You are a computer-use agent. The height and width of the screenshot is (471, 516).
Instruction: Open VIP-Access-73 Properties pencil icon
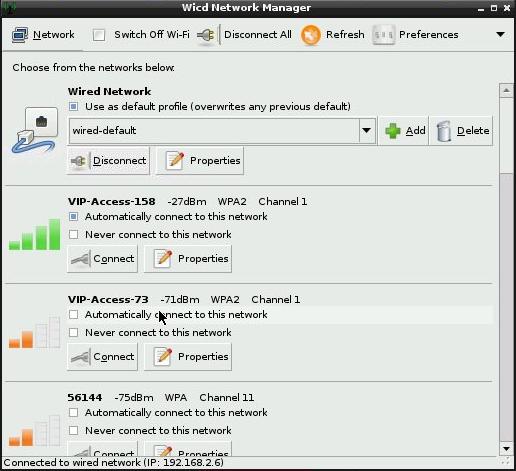pos(163,356)
